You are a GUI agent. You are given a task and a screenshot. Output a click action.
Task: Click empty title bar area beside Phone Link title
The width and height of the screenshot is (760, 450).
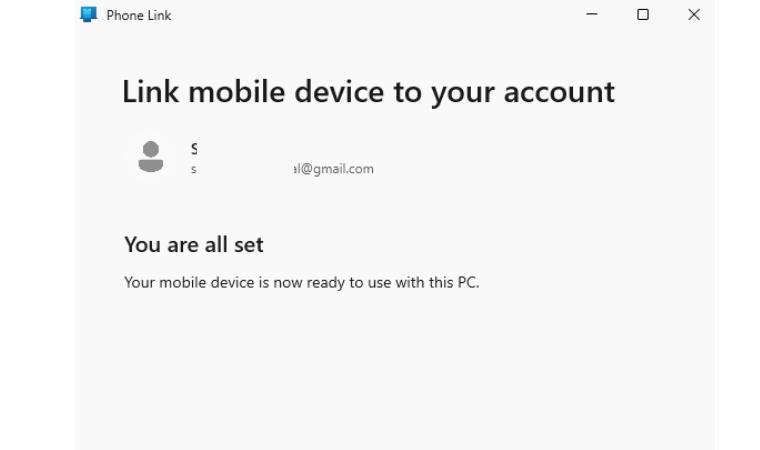point(373,15)
